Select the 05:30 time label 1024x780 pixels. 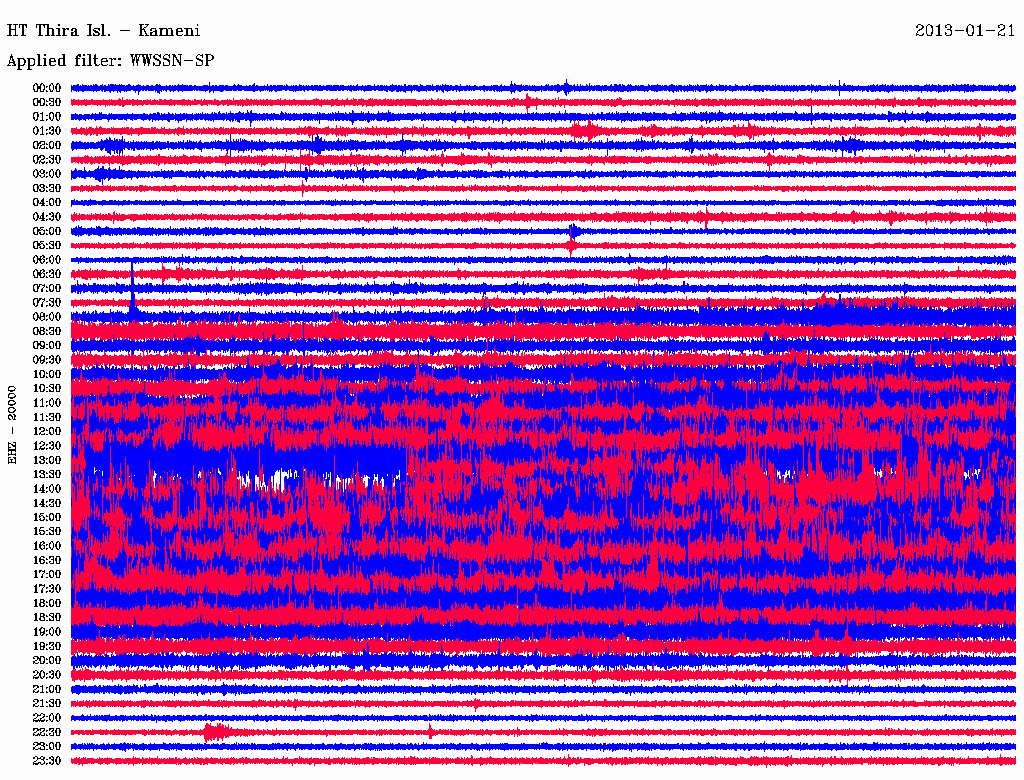click(x=46, y=245)
